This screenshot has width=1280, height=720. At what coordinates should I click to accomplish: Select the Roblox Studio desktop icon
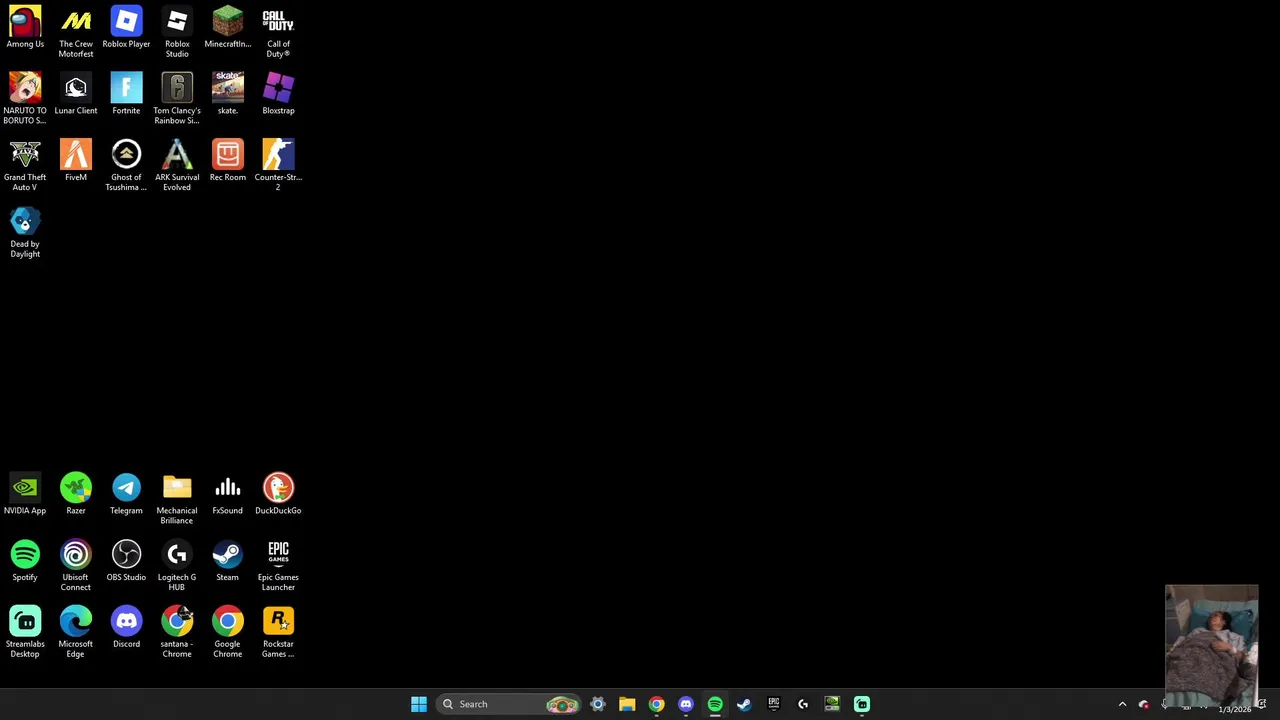pos(177,32)
